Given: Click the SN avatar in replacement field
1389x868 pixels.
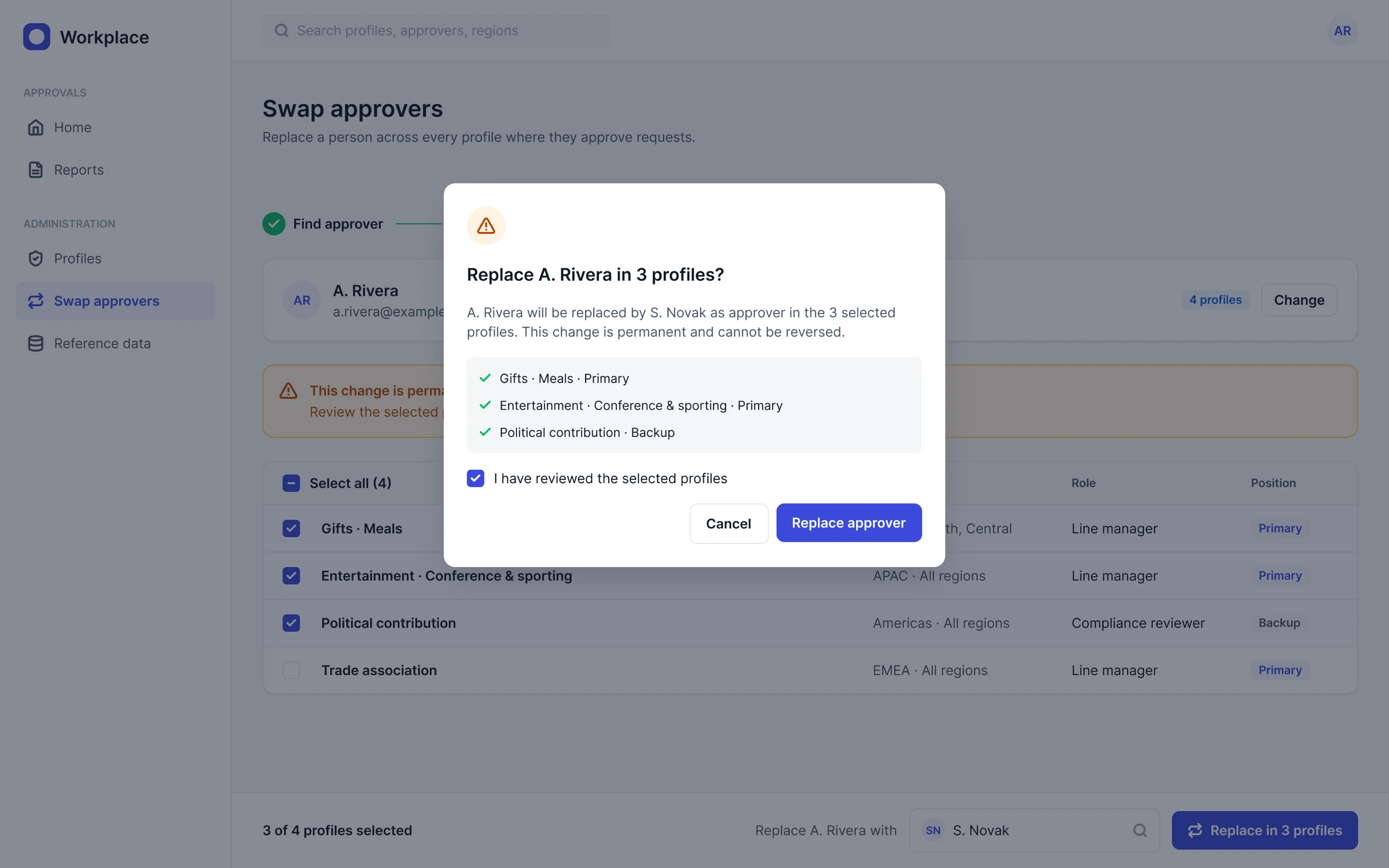Looking at the screenshot, I should click(933, 830).
